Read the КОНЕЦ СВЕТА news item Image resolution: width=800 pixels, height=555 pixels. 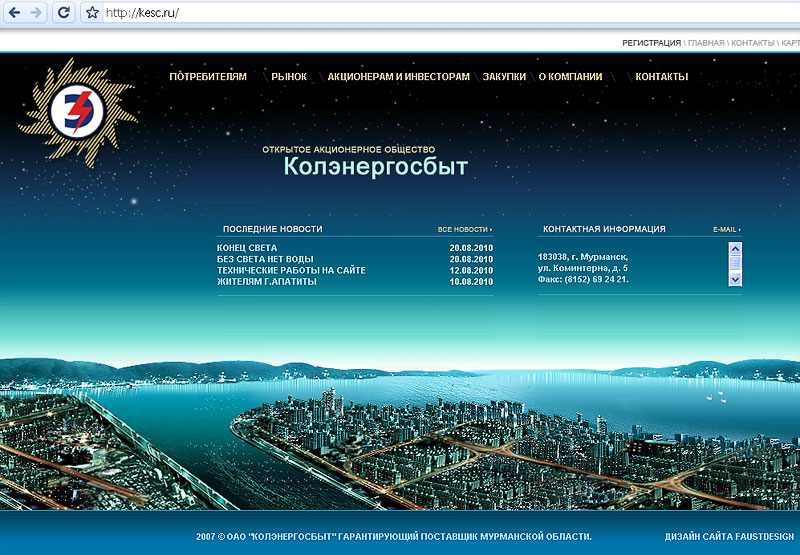[247, 247]
